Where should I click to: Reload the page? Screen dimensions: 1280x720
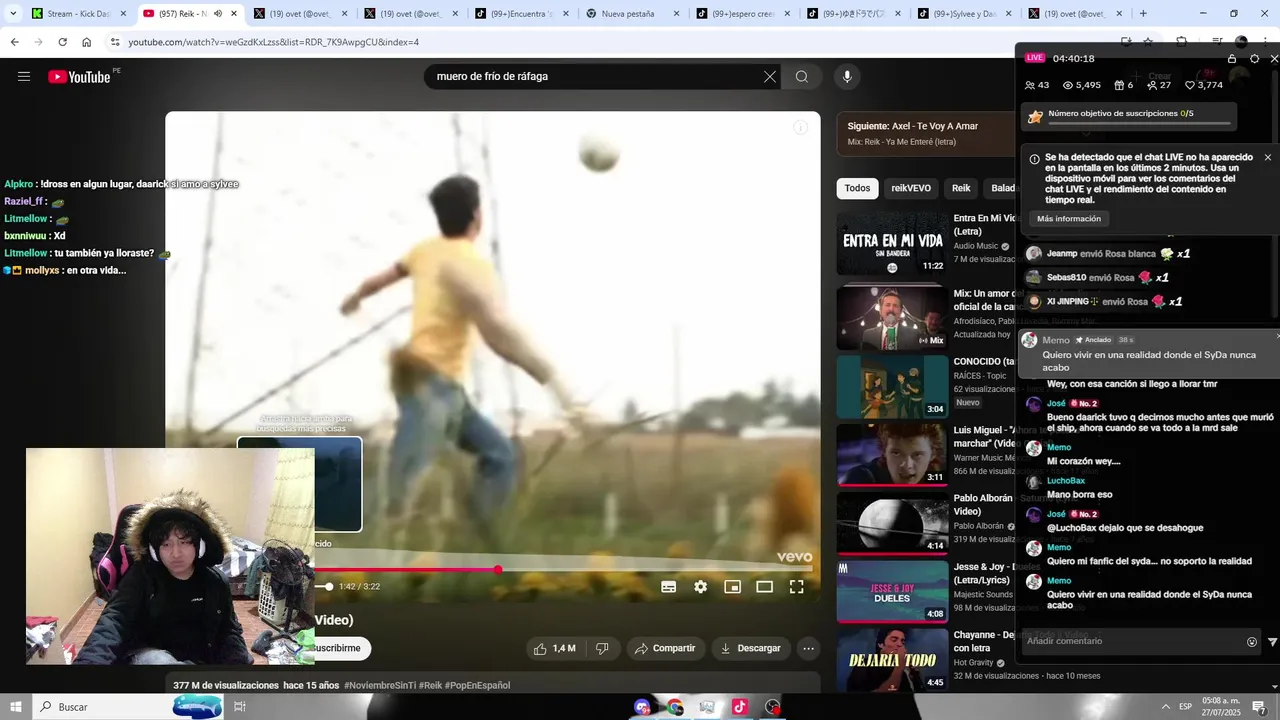pyautogui.click(x=62, y=42)
